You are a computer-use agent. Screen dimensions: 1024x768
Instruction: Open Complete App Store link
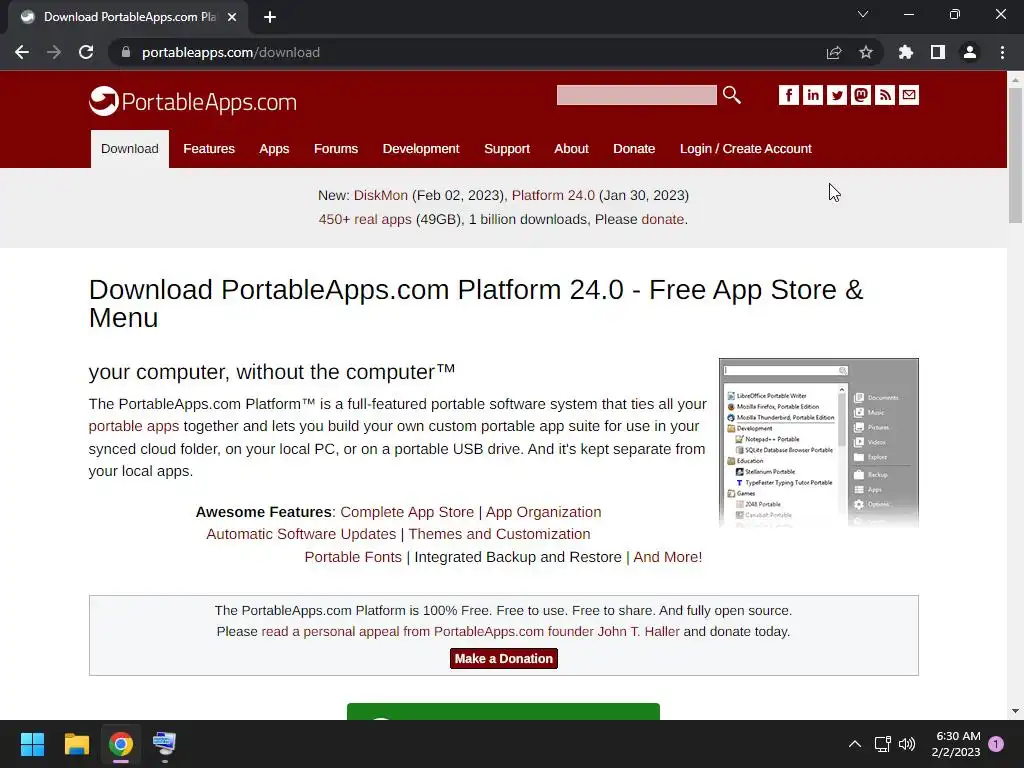(x=407, y=512)
